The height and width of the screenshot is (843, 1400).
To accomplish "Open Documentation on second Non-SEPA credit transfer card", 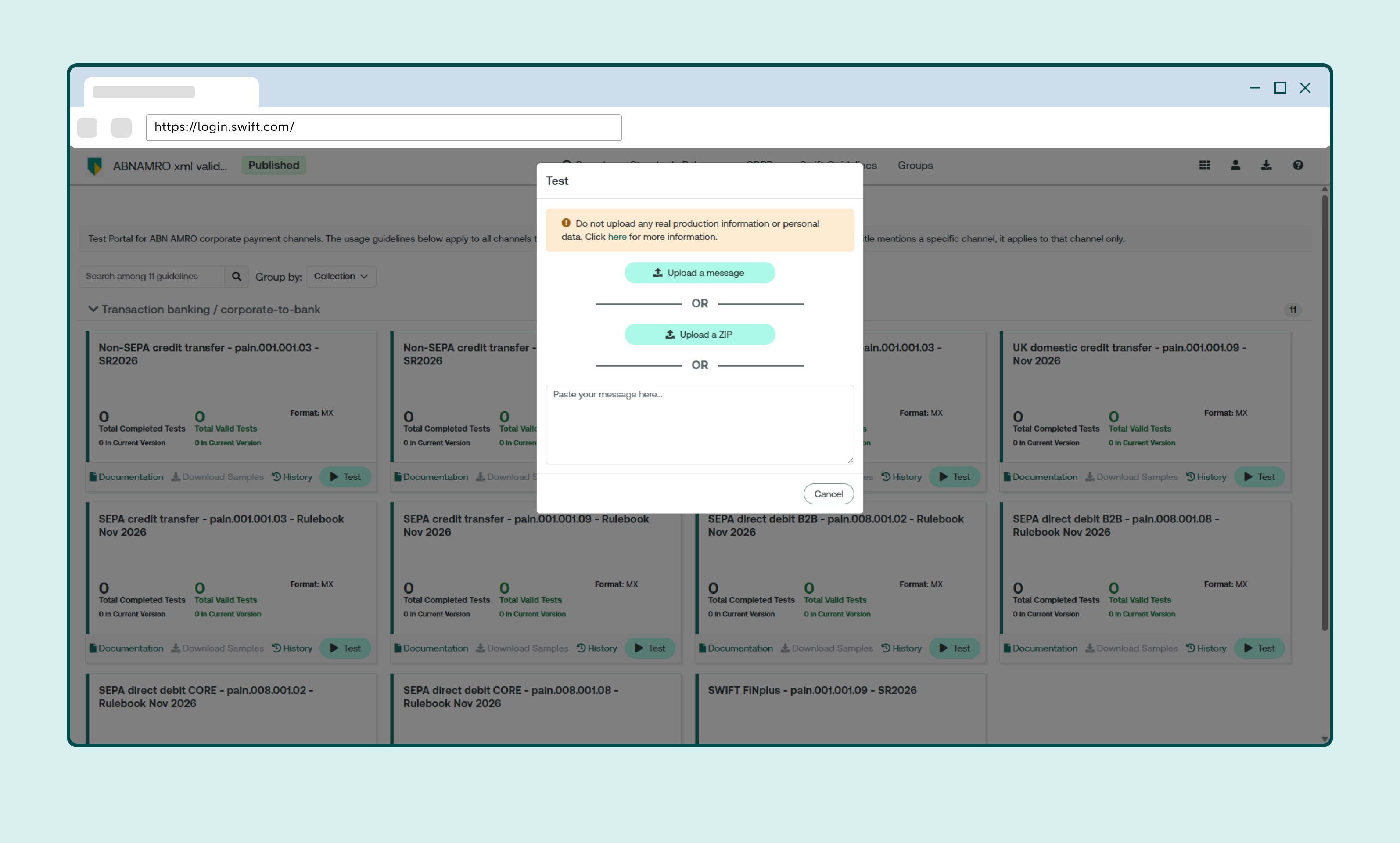I will click(431, 477).
